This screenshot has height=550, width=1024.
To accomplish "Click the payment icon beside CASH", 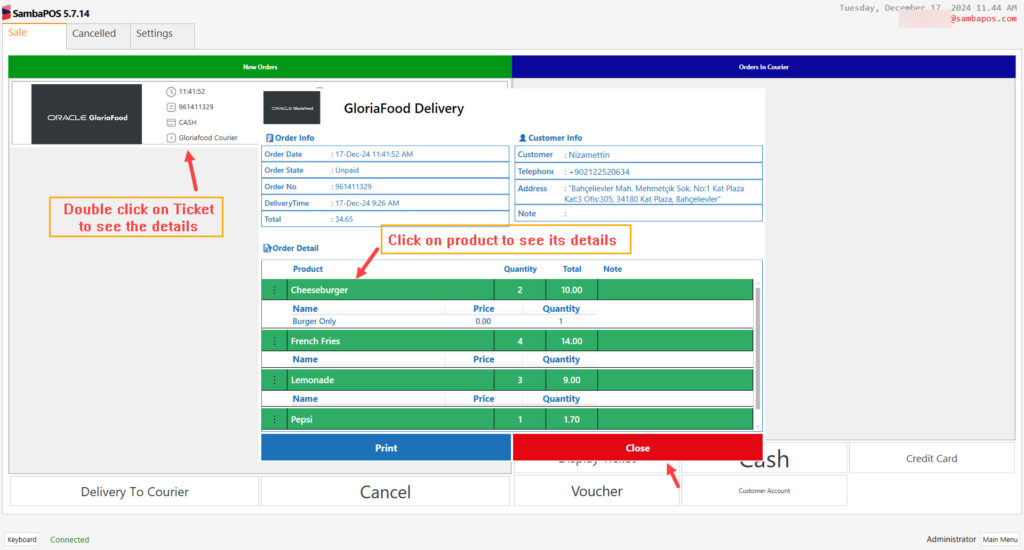I will click(171, 122).
